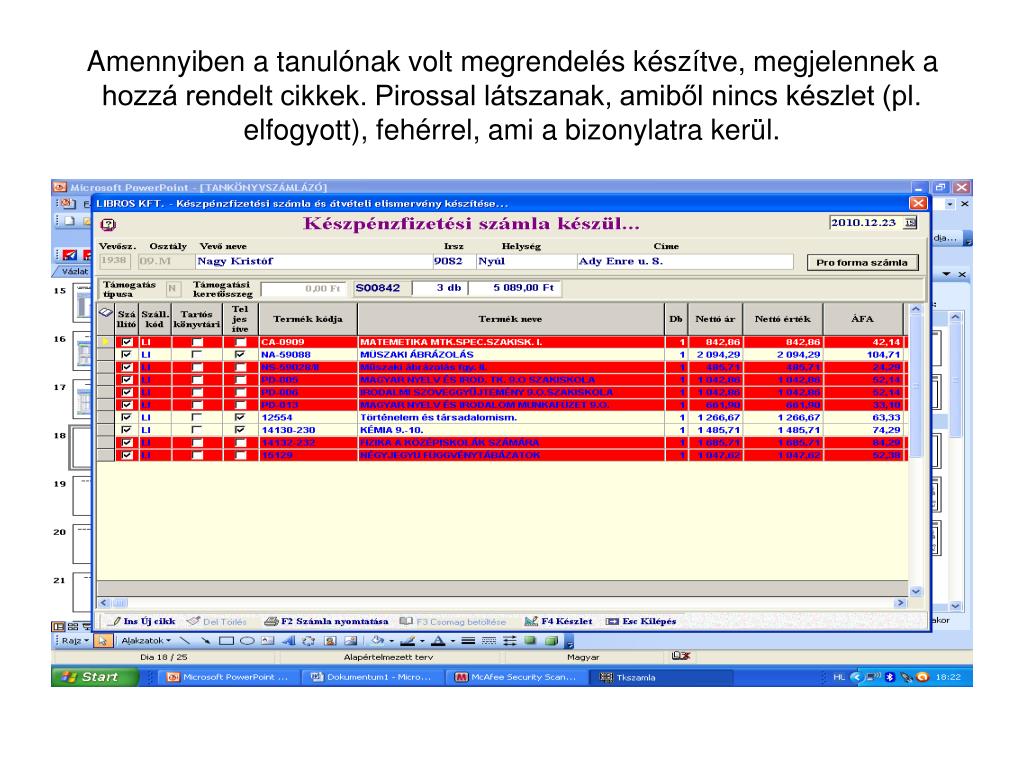Switch to Slide Sorter view
Viewport: 1024px width, 768px height.
click(72, 626)
